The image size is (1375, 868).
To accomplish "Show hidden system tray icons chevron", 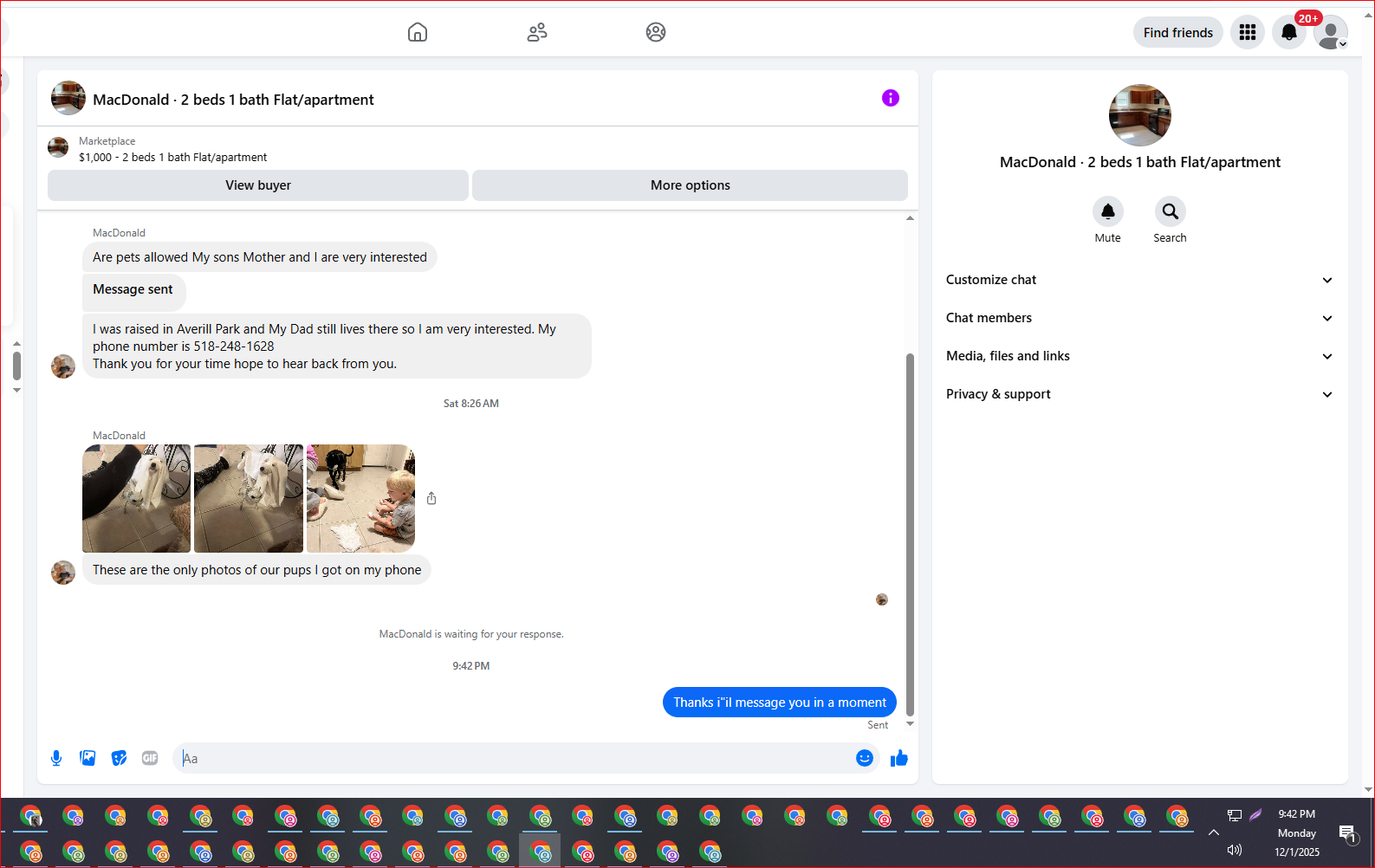I will coord(1214,832).
